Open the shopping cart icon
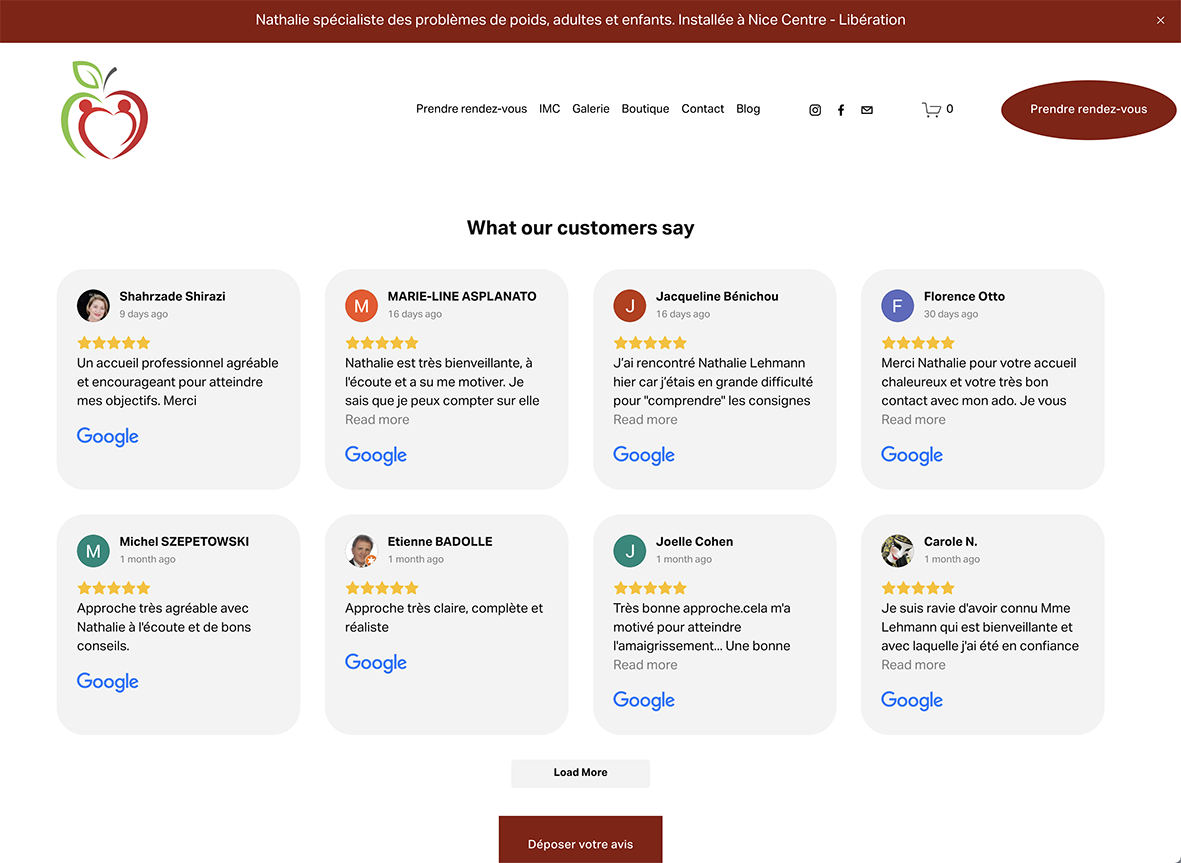The width and height of the screenshot is (1181, 863). 932,110
